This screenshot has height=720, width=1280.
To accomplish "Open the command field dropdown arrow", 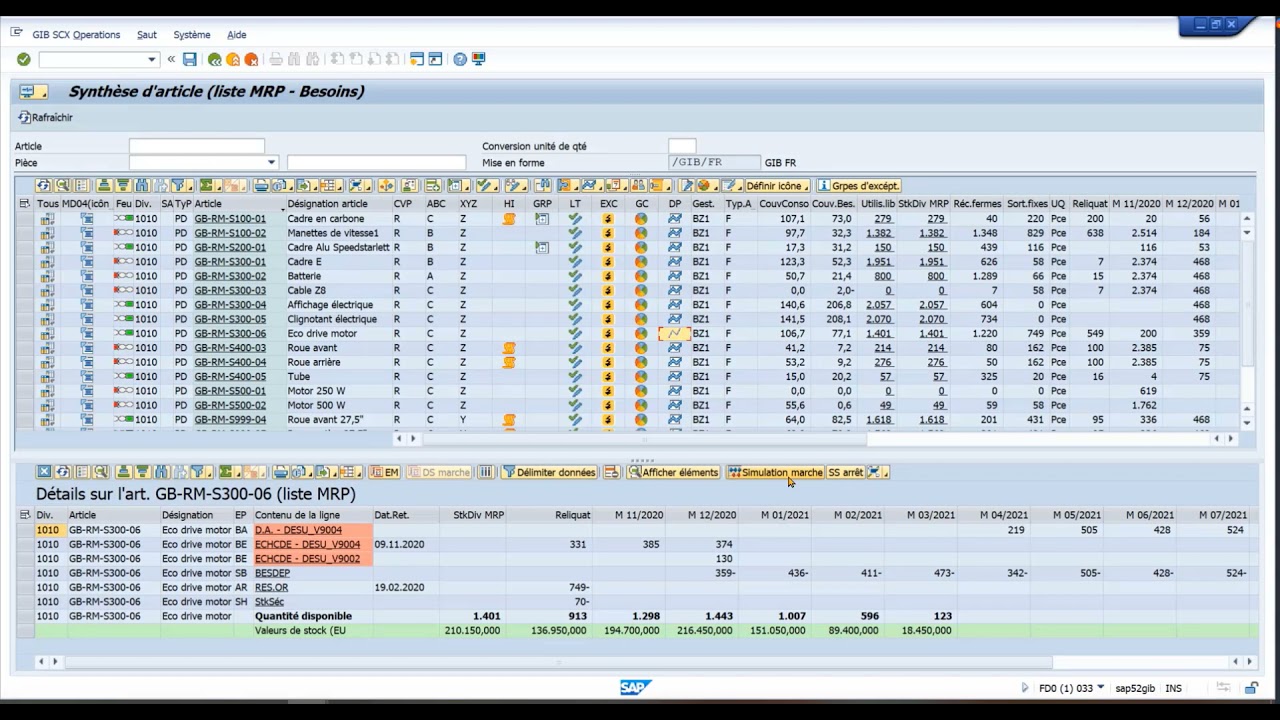I will click(152, 60).
